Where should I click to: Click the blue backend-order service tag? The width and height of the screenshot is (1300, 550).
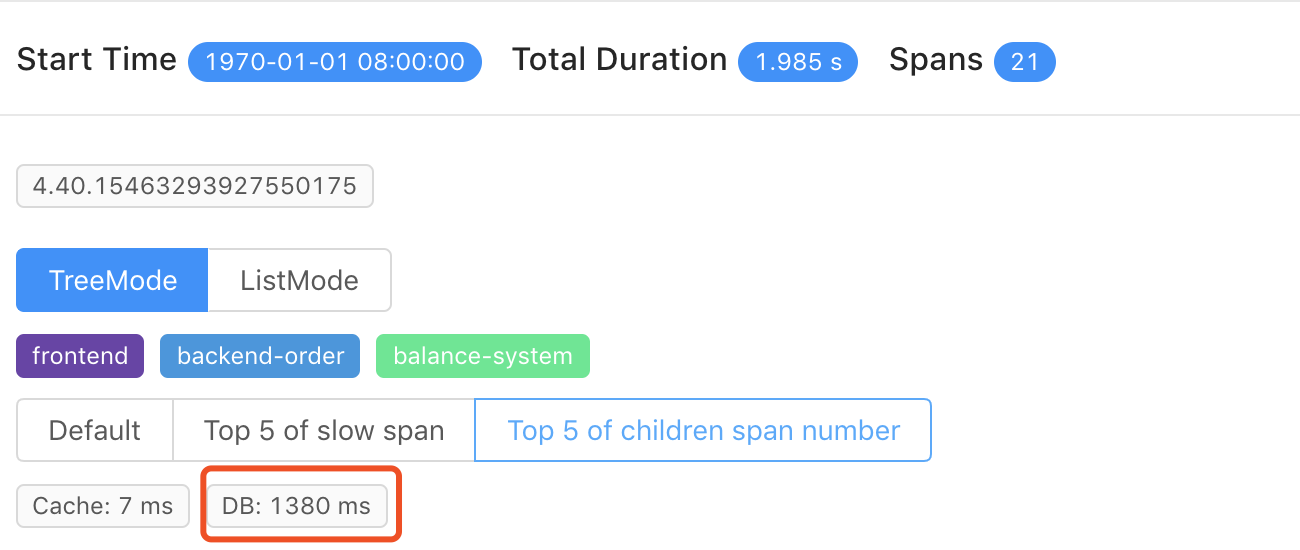pyautogui.click(x=260, y=356)
